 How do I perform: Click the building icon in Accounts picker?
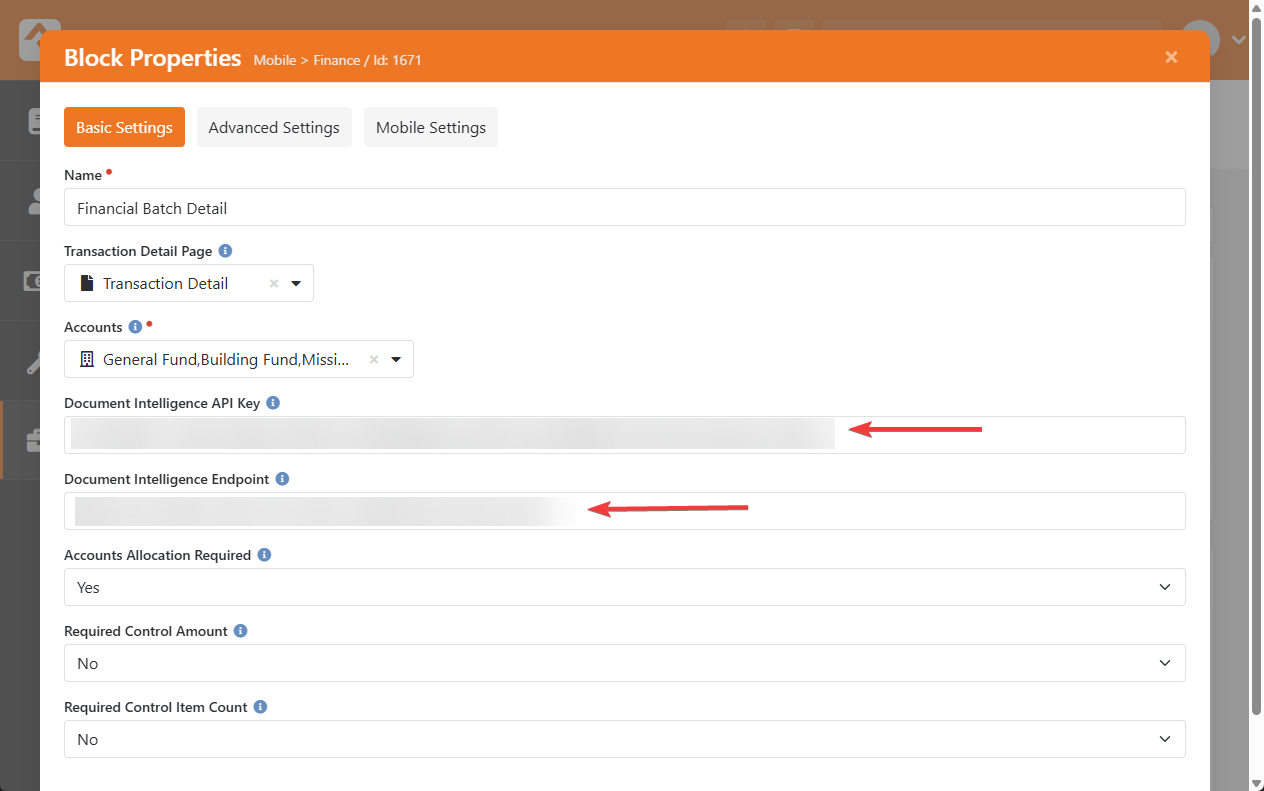(x=86, y=359)
